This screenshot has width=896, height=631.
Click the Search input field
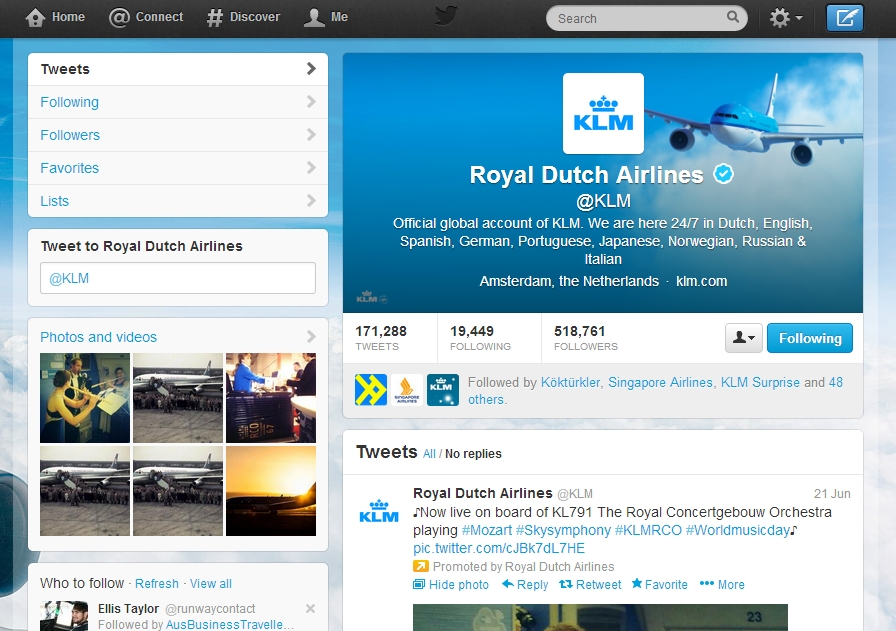pyautogui.click(x=647, y=18)
